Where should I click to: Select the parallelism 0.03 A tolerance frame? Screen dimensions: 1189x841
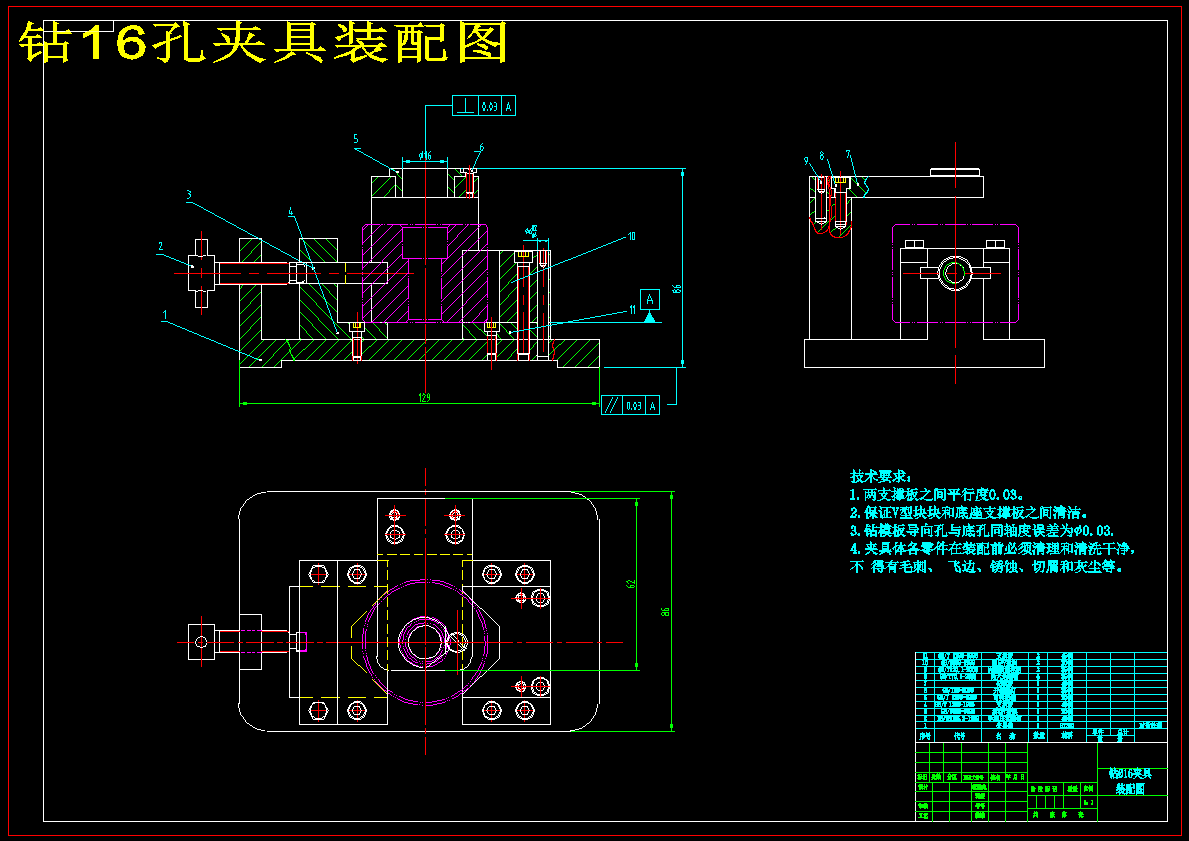[x=630, y=405]
